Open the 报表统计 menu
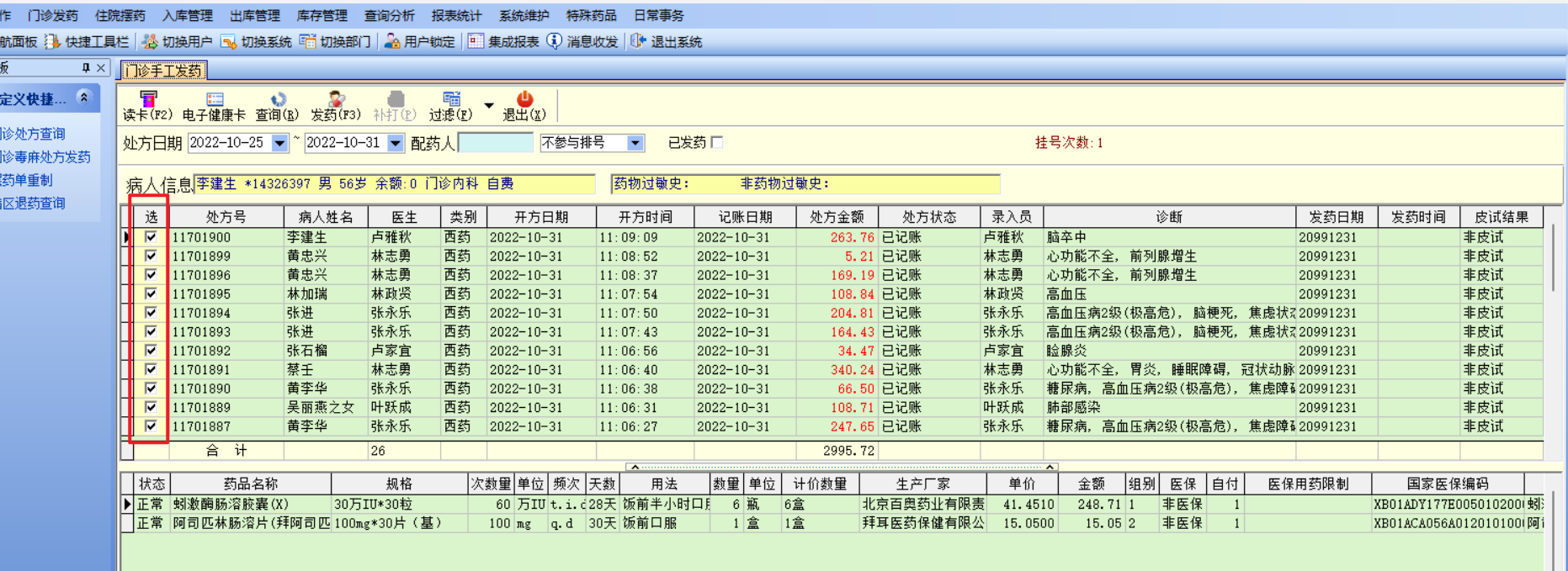 coord(457,15)
